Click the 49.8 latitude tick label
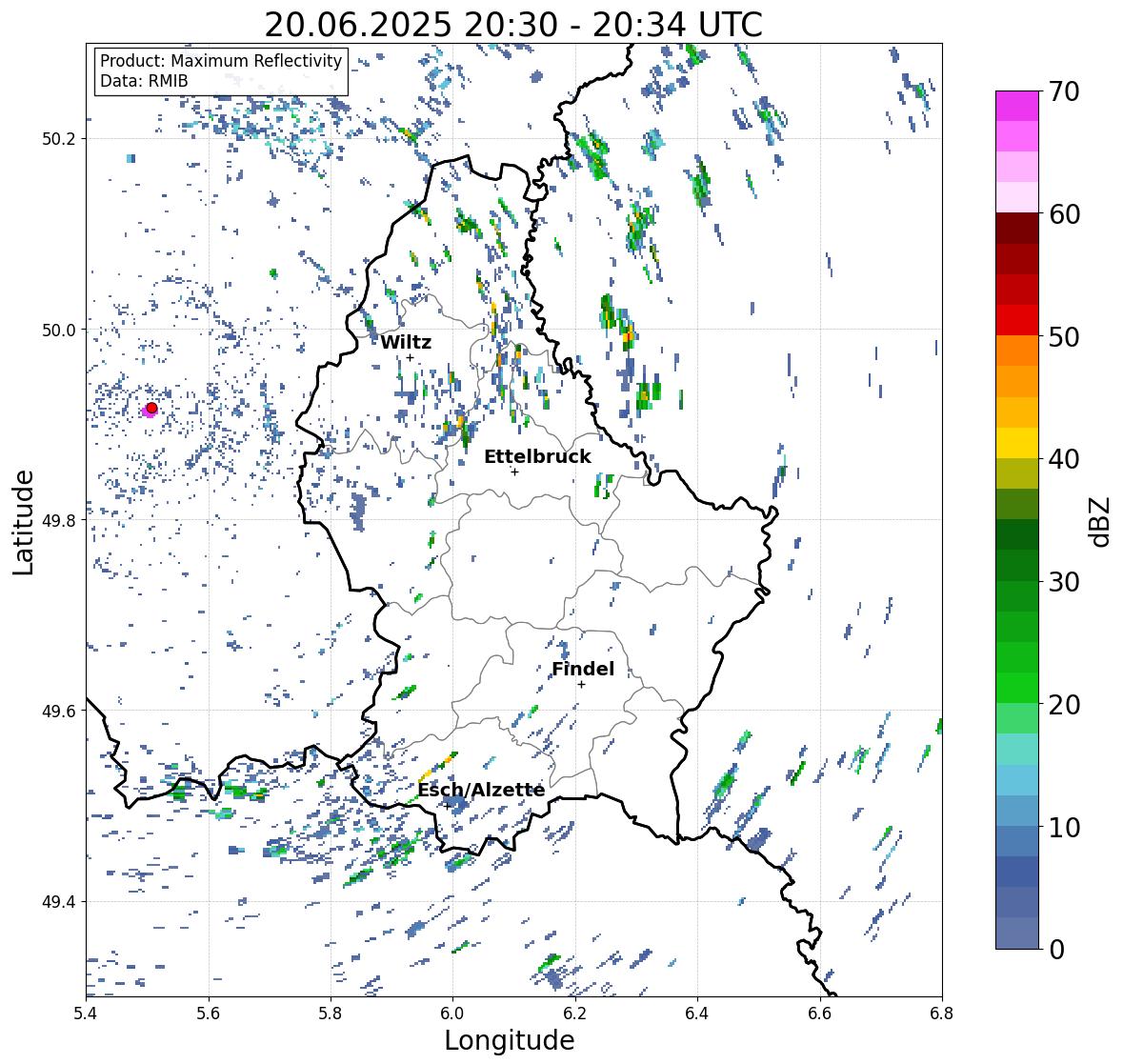The width and height of the screenshot is (1123, 1064). 58,520
